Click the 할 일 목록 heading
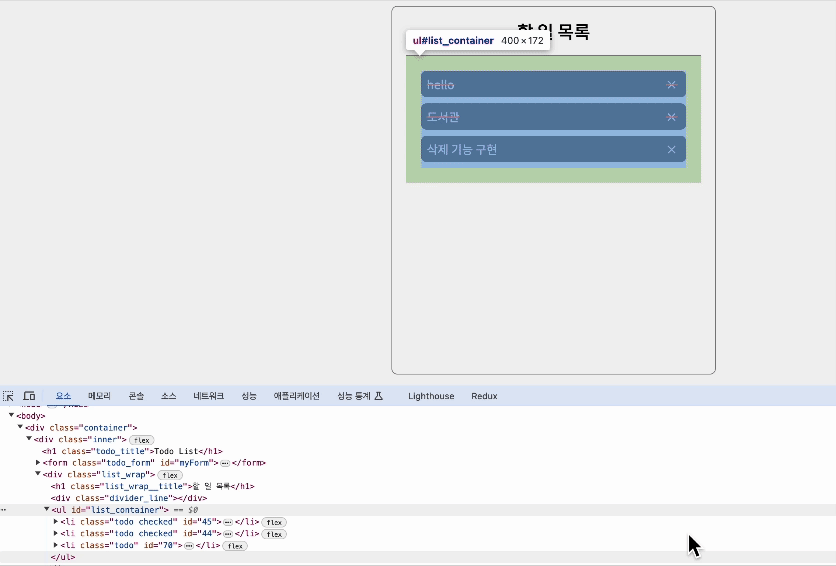This screenshot has width=836, height=566. pyautogui.click(x=553, y=32)
